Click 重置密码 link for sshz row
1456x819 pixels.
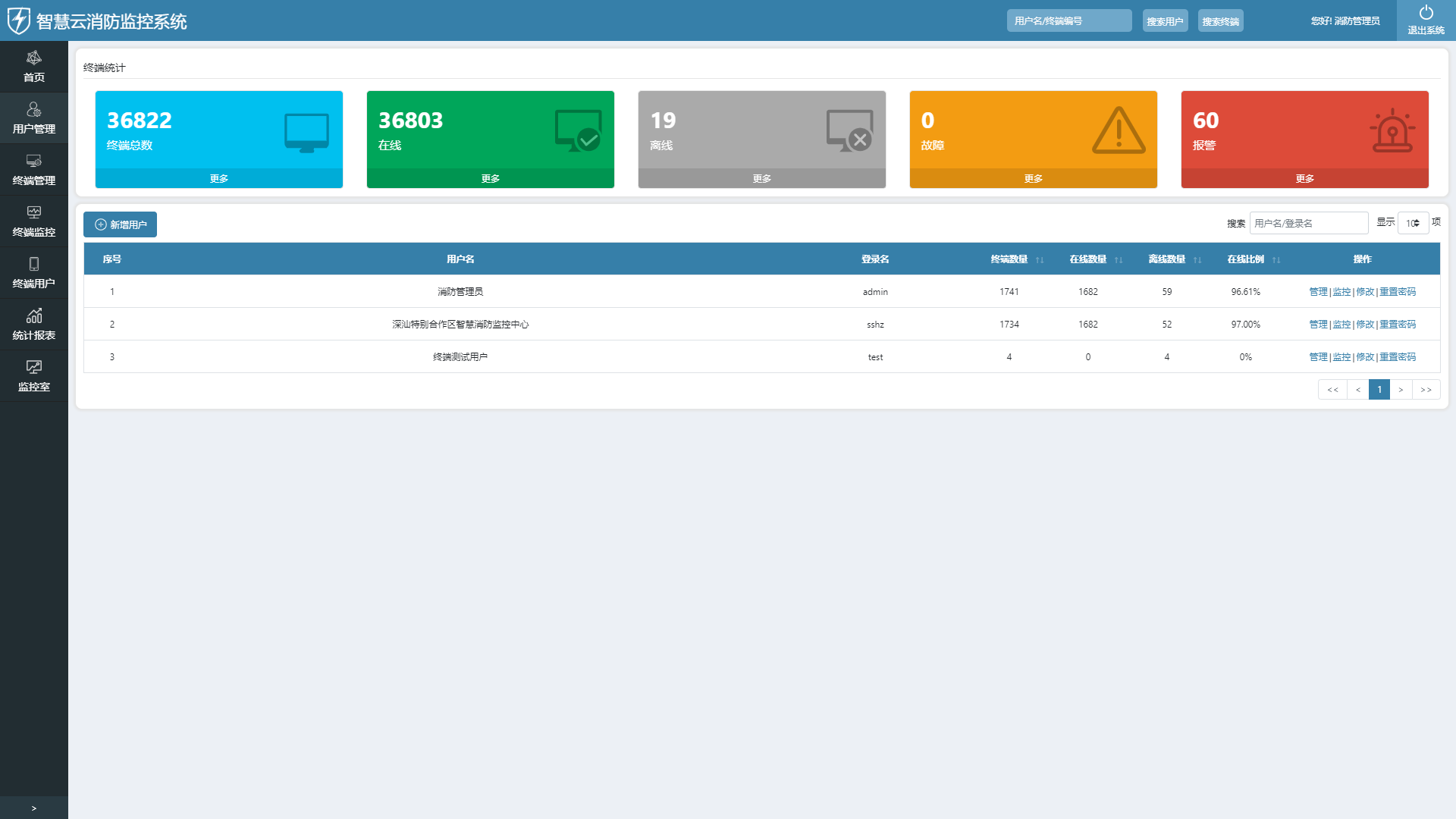click(1398, 325)
